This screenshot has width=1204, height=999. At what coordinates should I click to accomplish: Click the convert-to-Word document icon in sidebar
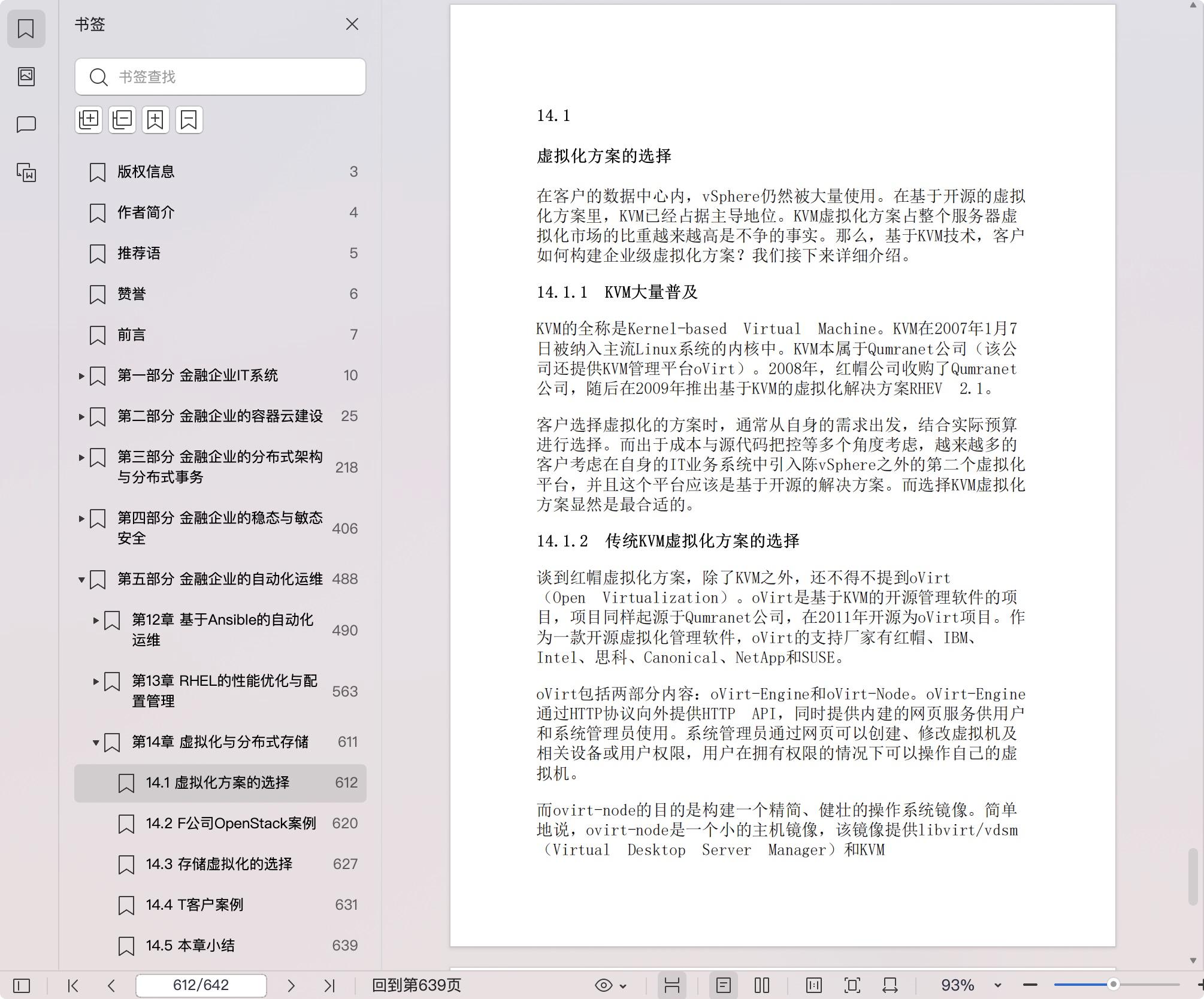click(26, 172)
